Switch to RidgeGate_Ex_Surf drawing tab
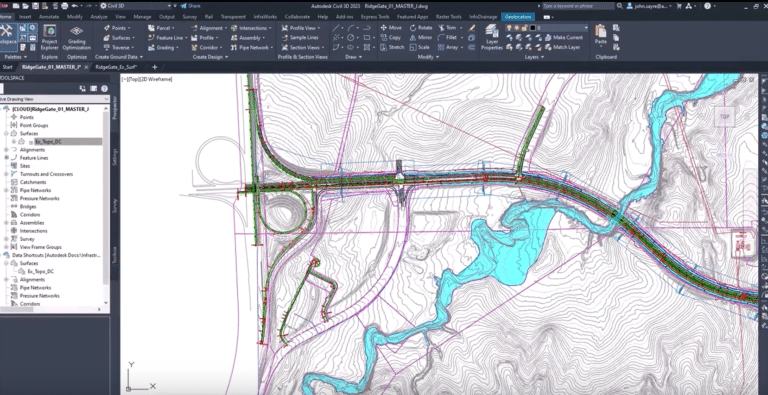Viewport: 768px width, 395px height. tap(116, 67)
